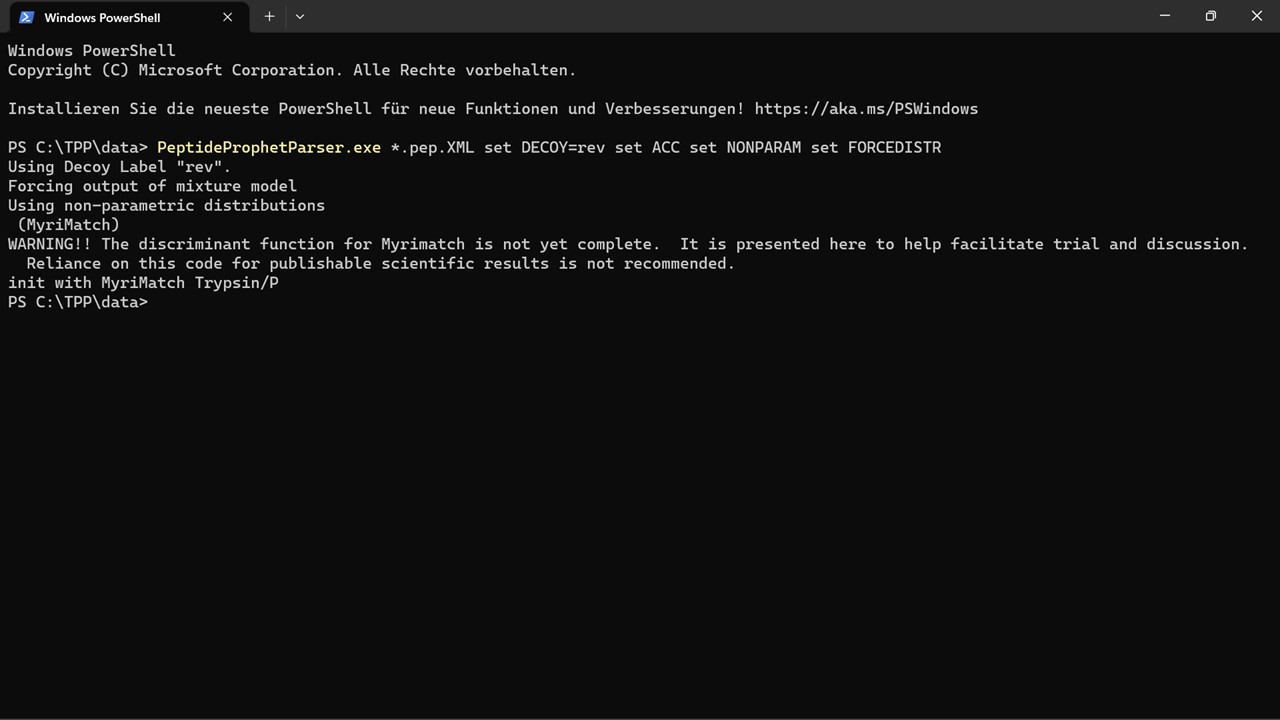This screenshot has height=720, width=1280.
Task: Click the Using Decoy Label "rev" line
Action: pyautogui.click(x=119, y=167)
